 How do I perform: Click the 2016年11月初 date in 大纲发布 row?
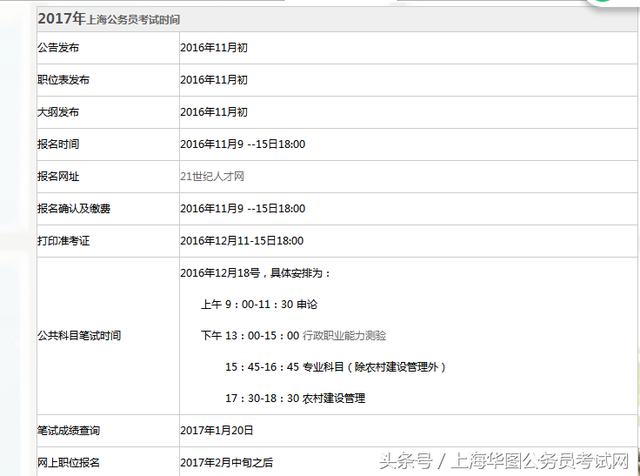coord(214,112)
